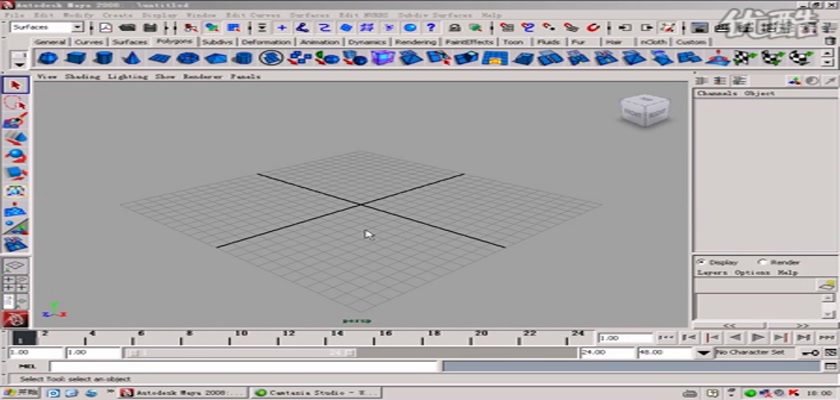Click the first checkered UV shelf icon
This screenshot has width=840, height=400.
pyautogui.click(x=745, y=57)
